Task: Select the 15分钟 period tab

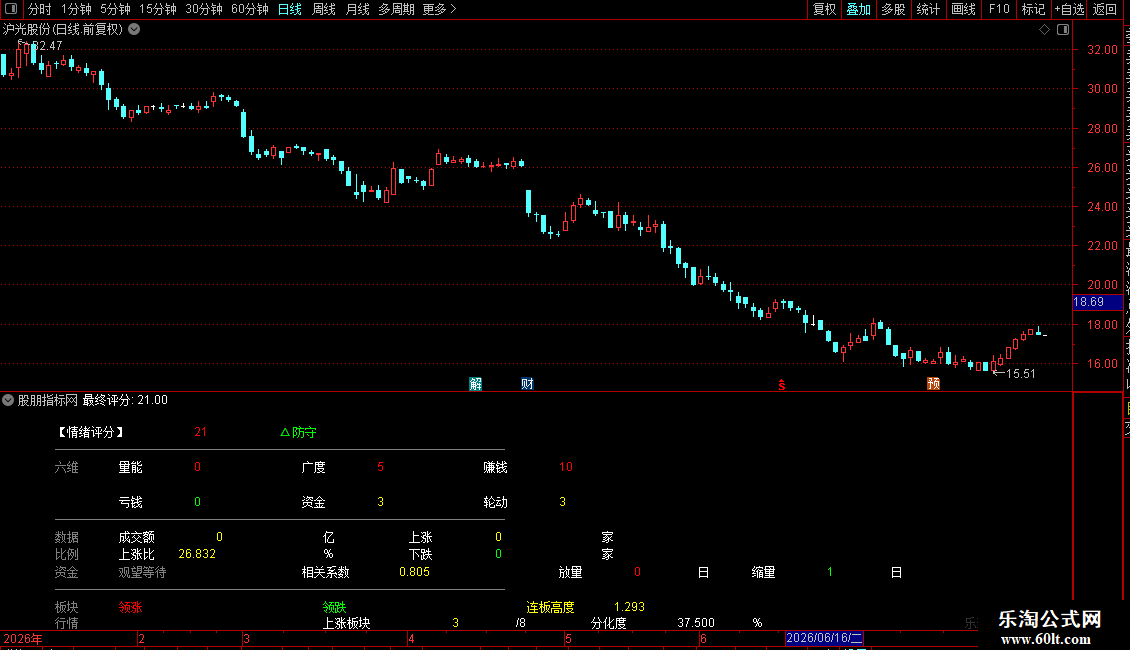Action: coord(158,9)
